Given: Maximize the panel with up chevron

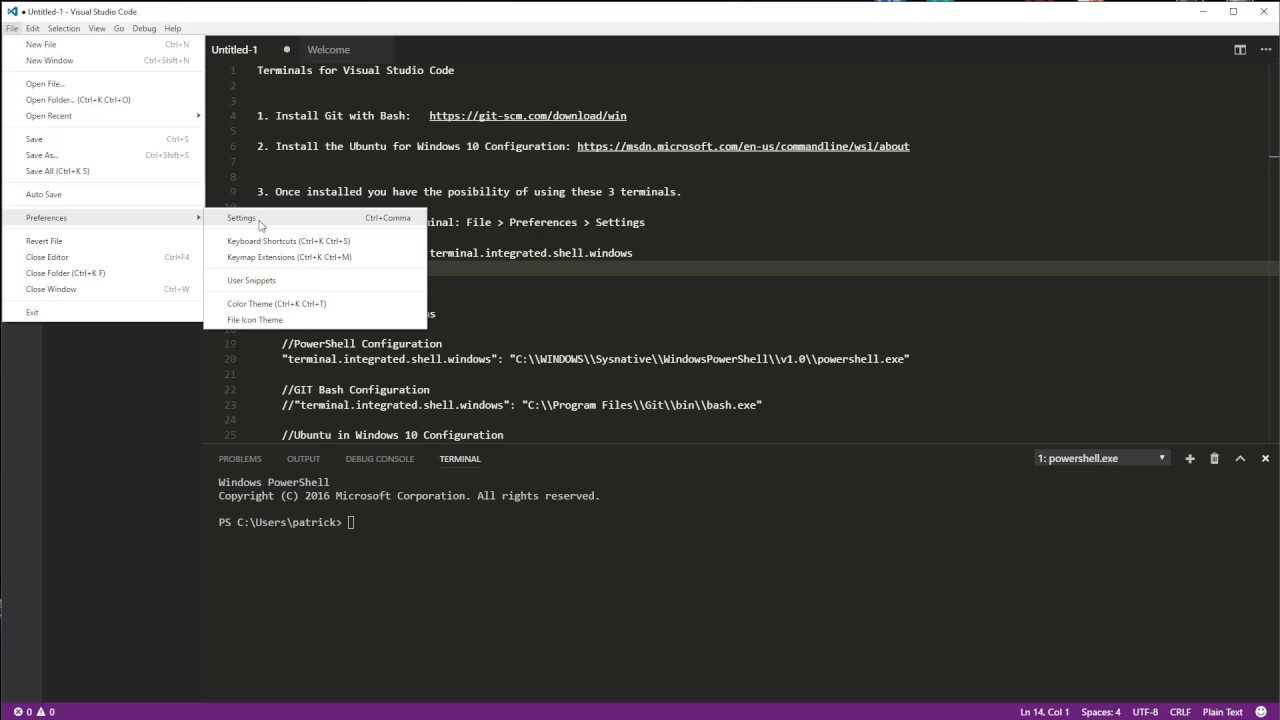Looking at the screenshot, I should click(x=1240, y=458).
